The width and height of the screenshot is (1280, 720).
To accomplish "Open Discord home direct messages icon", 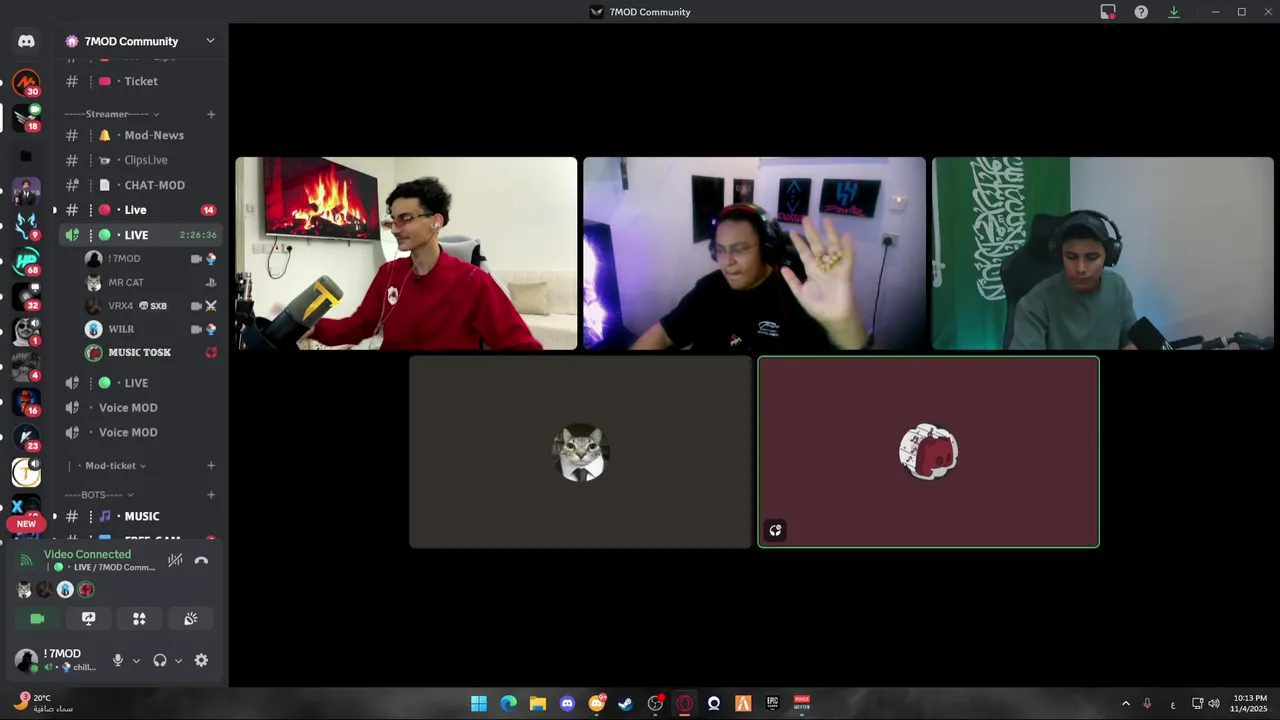I will [26, 41].
